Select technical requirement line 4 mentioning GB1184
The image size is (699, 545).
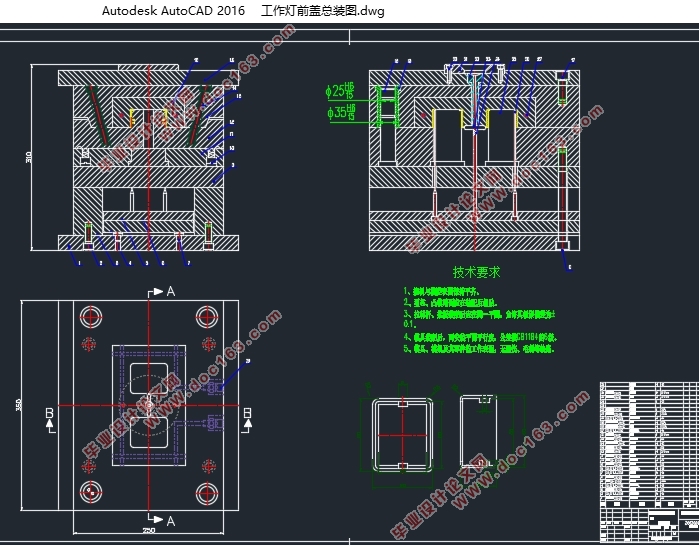click(480, 337)
